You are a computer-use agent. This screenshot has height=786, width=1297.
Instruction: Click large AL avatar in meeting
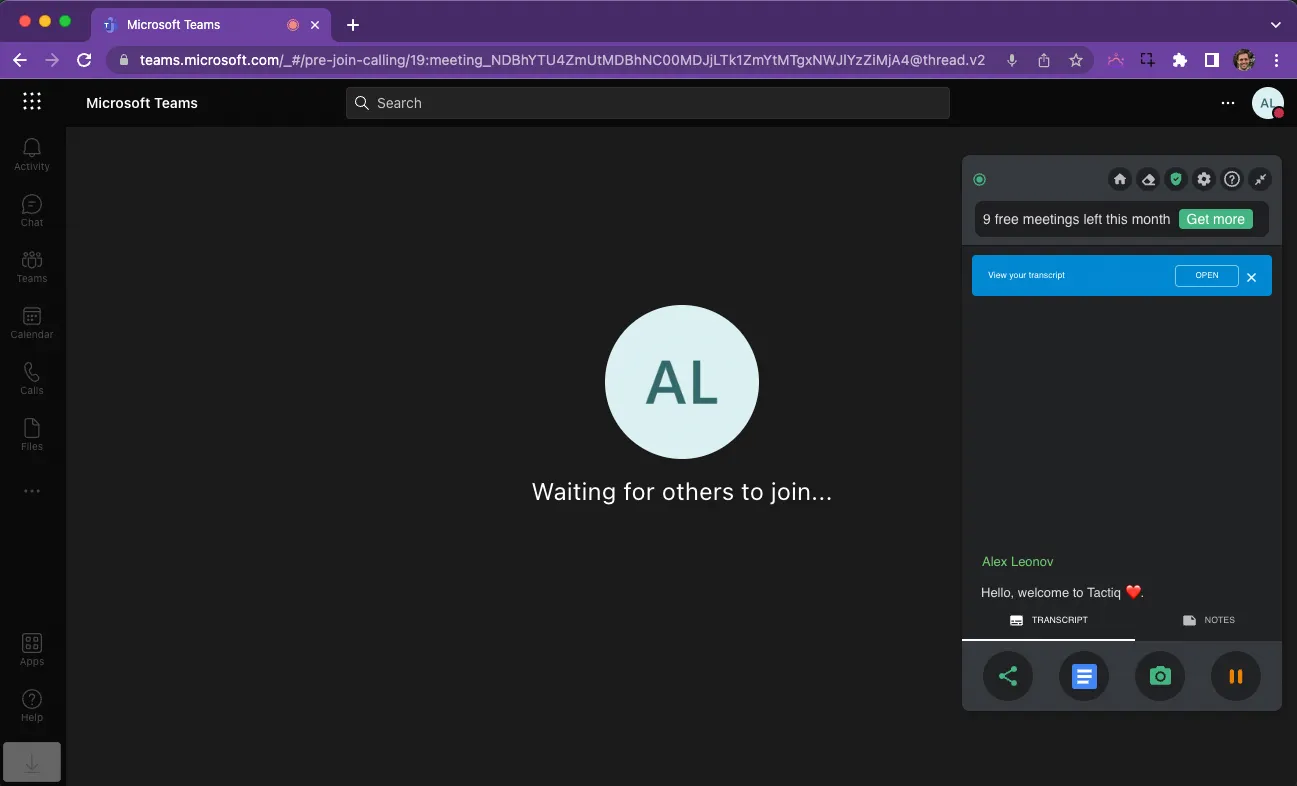(x=682, y=382)
